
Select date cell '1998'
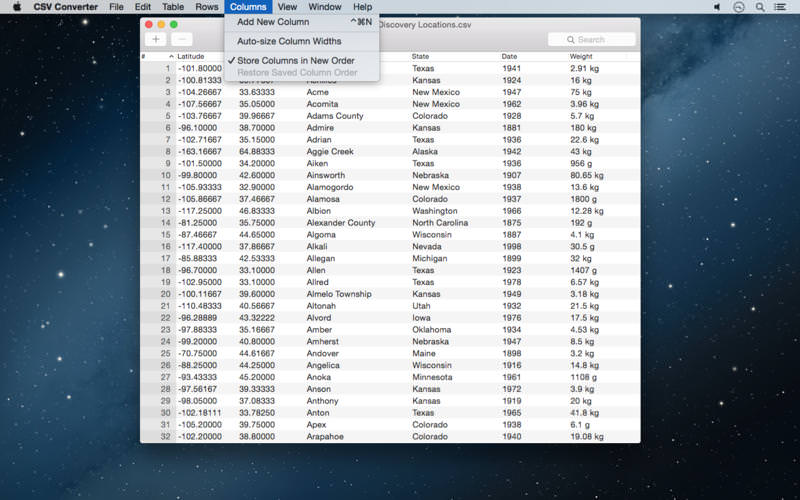[x=511, y=246]
